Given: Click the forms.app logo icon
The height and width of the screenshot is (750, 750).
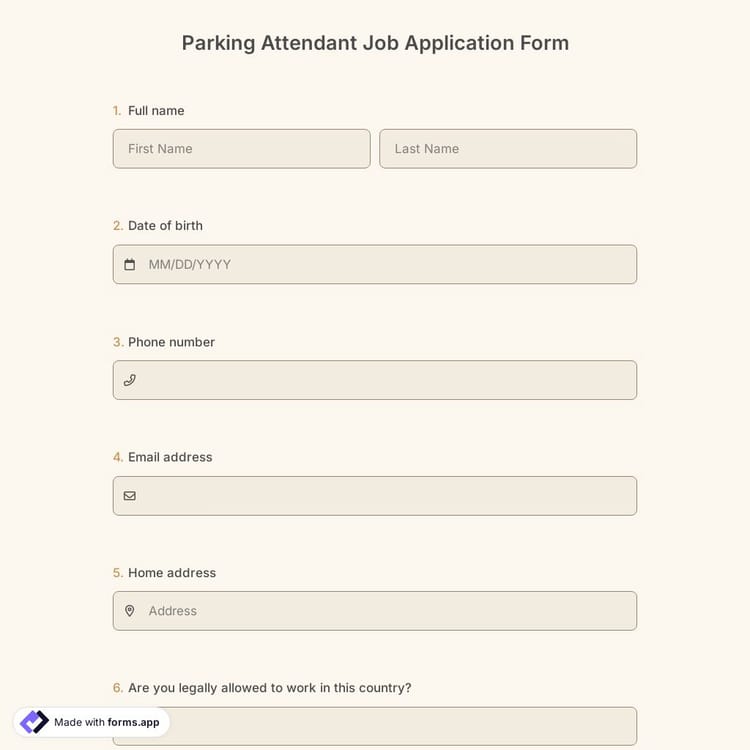Looking at the screenshot, I should tap(34, 722).
